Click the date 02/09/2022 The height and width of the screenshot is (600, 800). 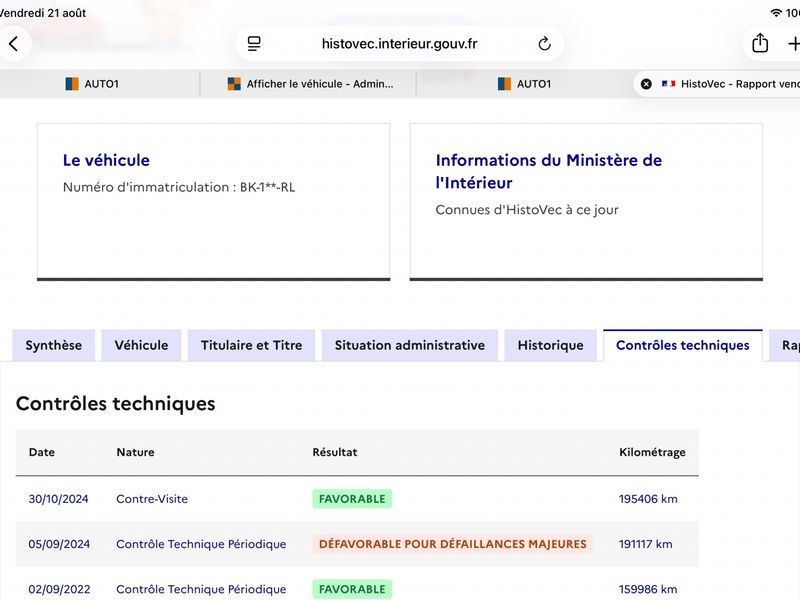pos(59,589)
